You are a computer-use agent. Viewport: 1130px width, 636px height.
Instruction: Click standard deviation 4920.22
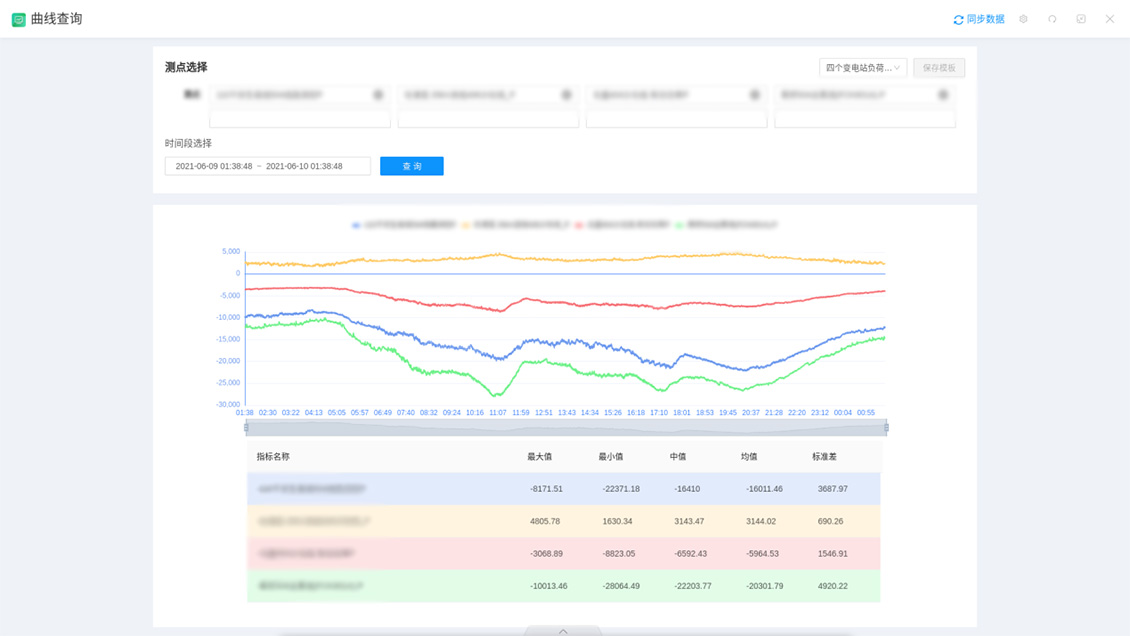(832, 586)
